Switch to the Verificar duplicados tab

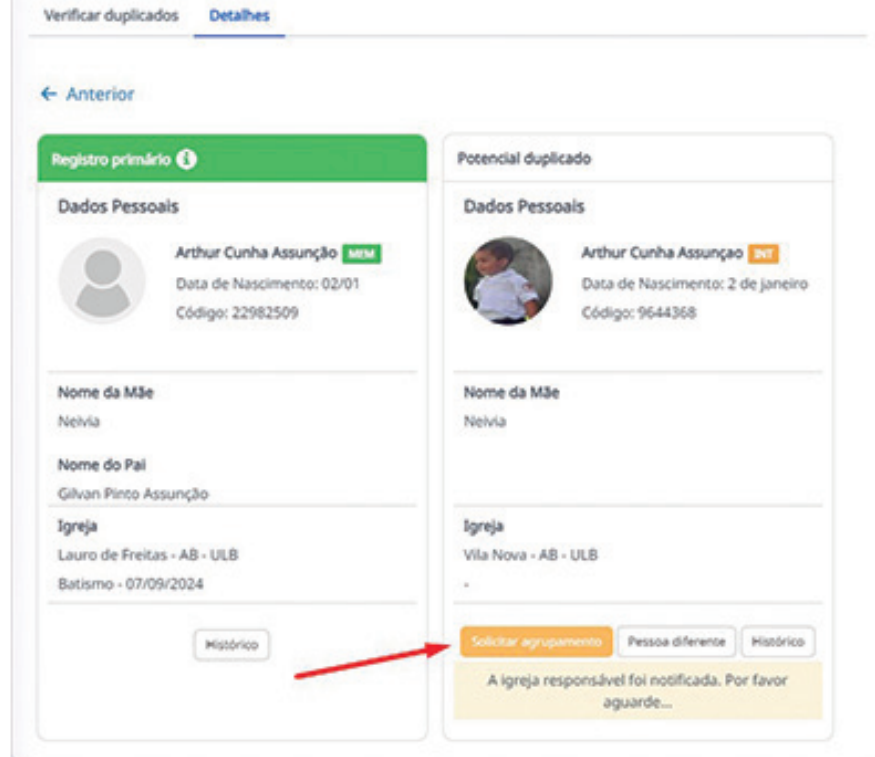(x=112, y=16)
